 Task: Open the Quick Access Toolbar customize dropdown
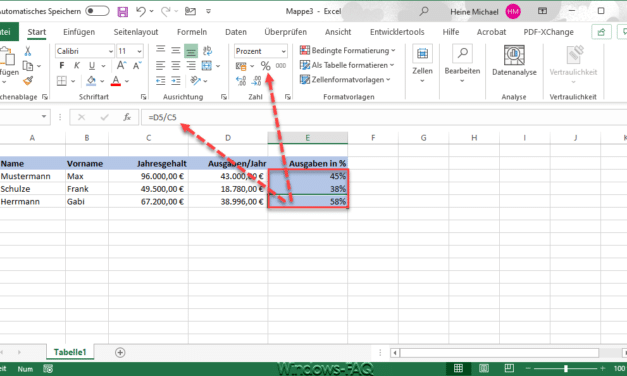208,12
